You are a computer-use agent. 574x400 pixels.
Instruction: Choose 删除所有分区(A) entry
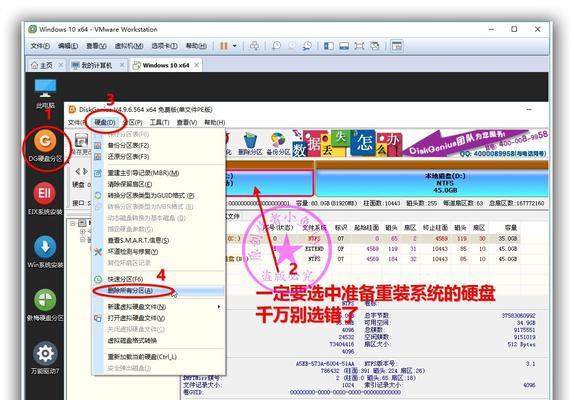click(x=159, y=291)
